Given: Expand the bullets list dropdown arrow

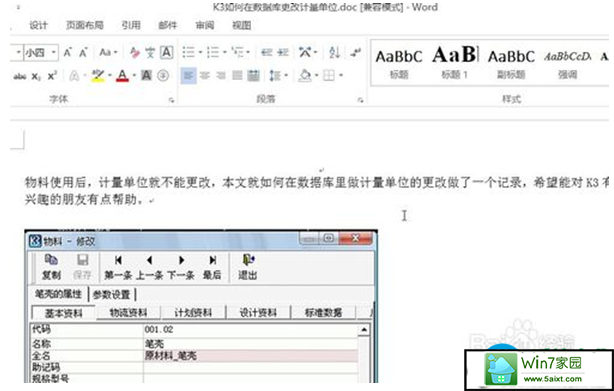Looking at the screenshot, I should 200,52.
